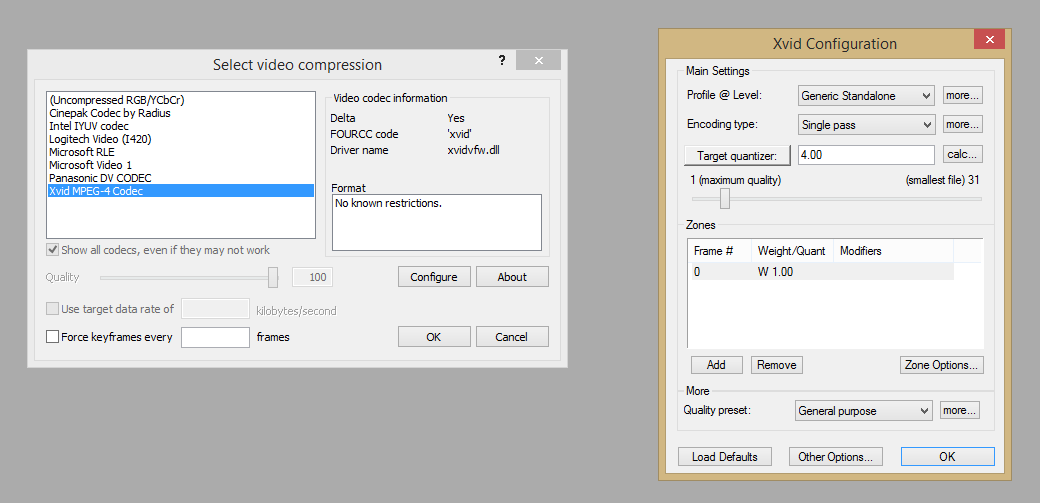Viewport: 1040px width, 503px height.
Task: Close the Select video compression dialog
Action: (x=539, y=61)
